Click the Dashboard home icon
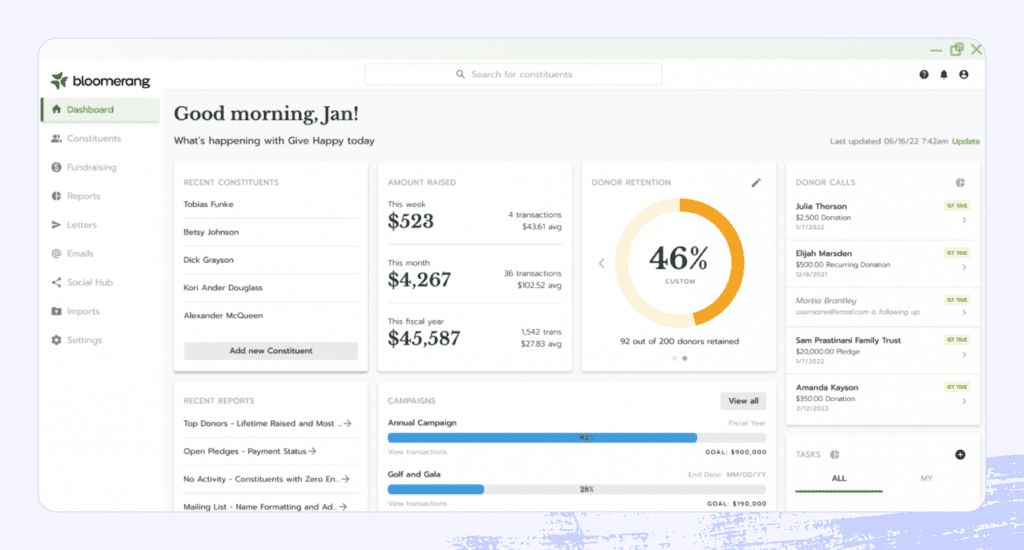 point(56,109)
